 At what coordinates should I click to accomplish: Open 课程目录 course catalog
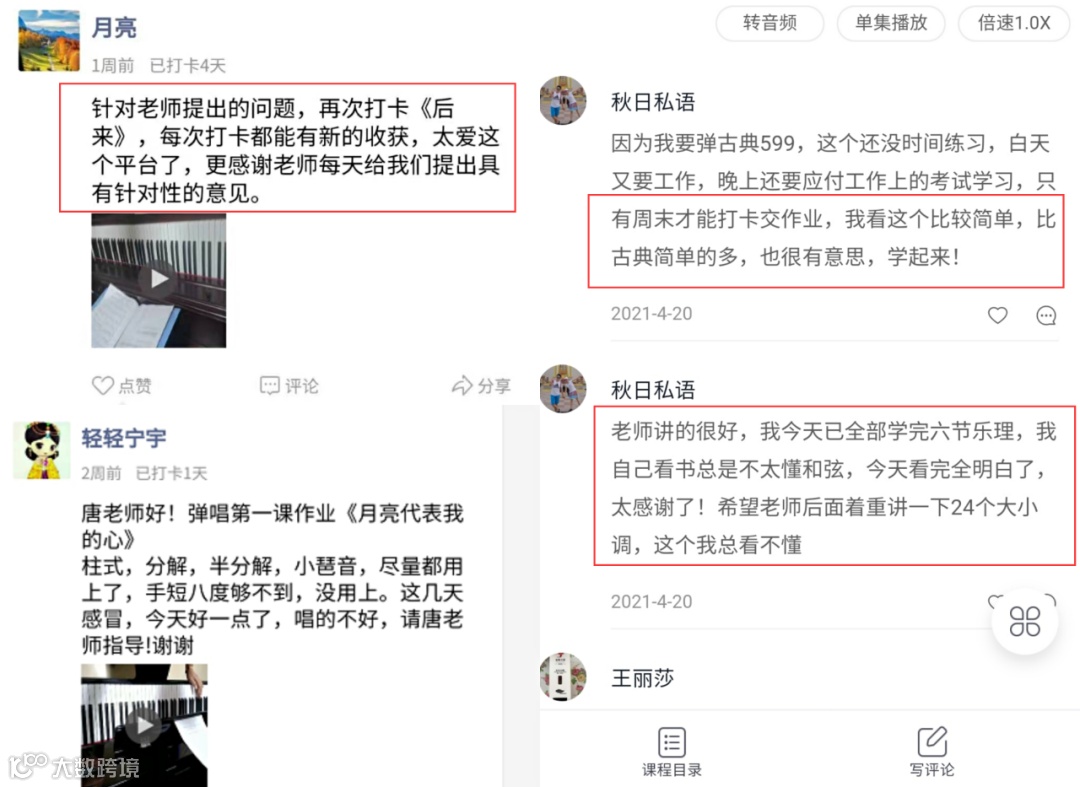672,752
